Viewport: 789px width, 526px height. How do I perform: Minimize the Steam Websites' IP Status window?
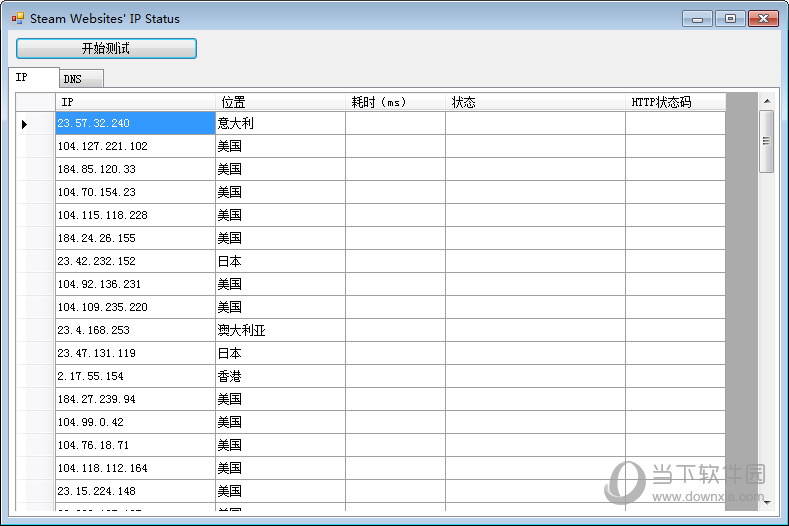click(x=697, y=19)
